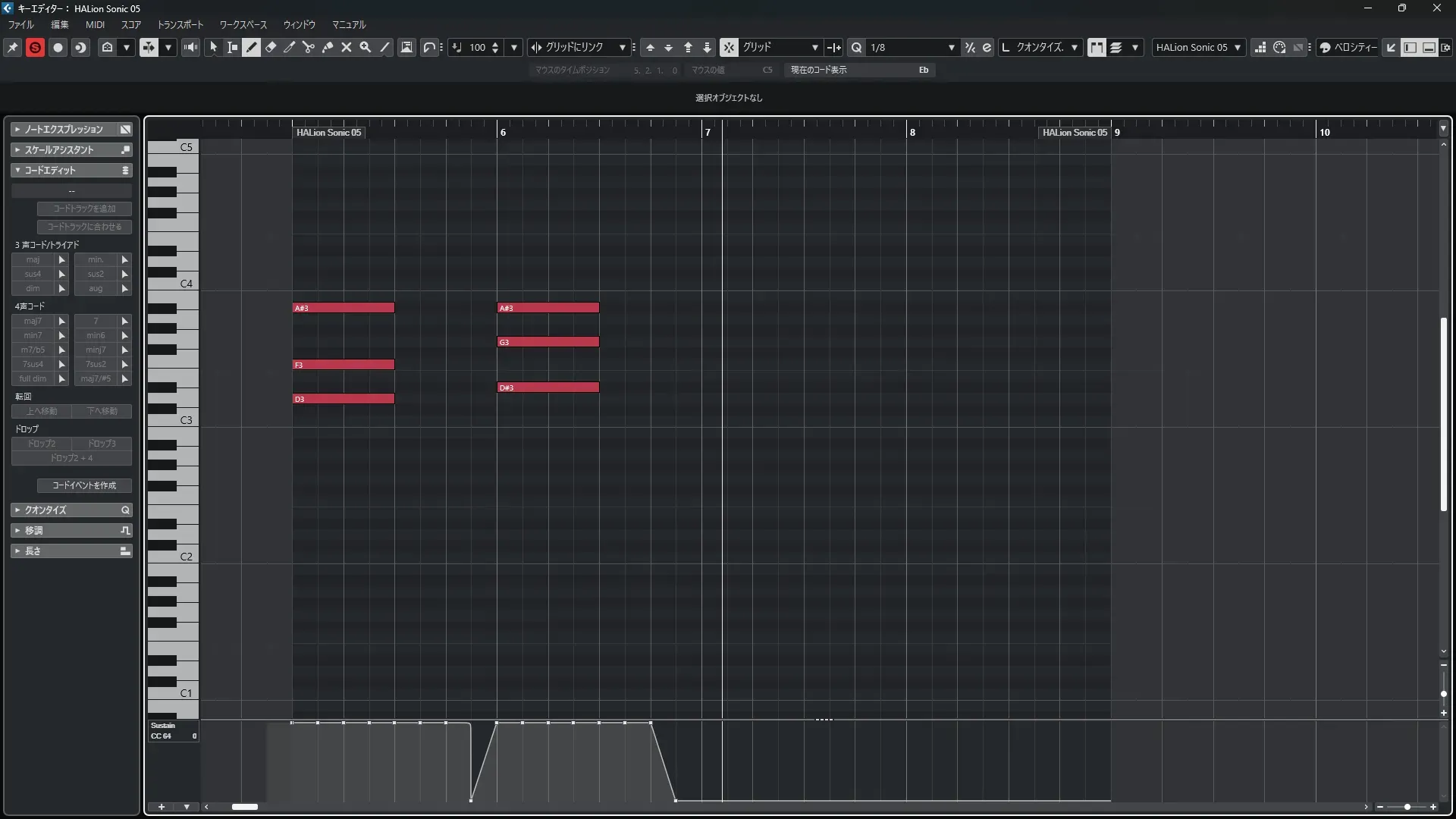The image size is (1456, 819).
Task: Select the Draw pencil tool
Action: pyautogui.click(x=251, y=47)
